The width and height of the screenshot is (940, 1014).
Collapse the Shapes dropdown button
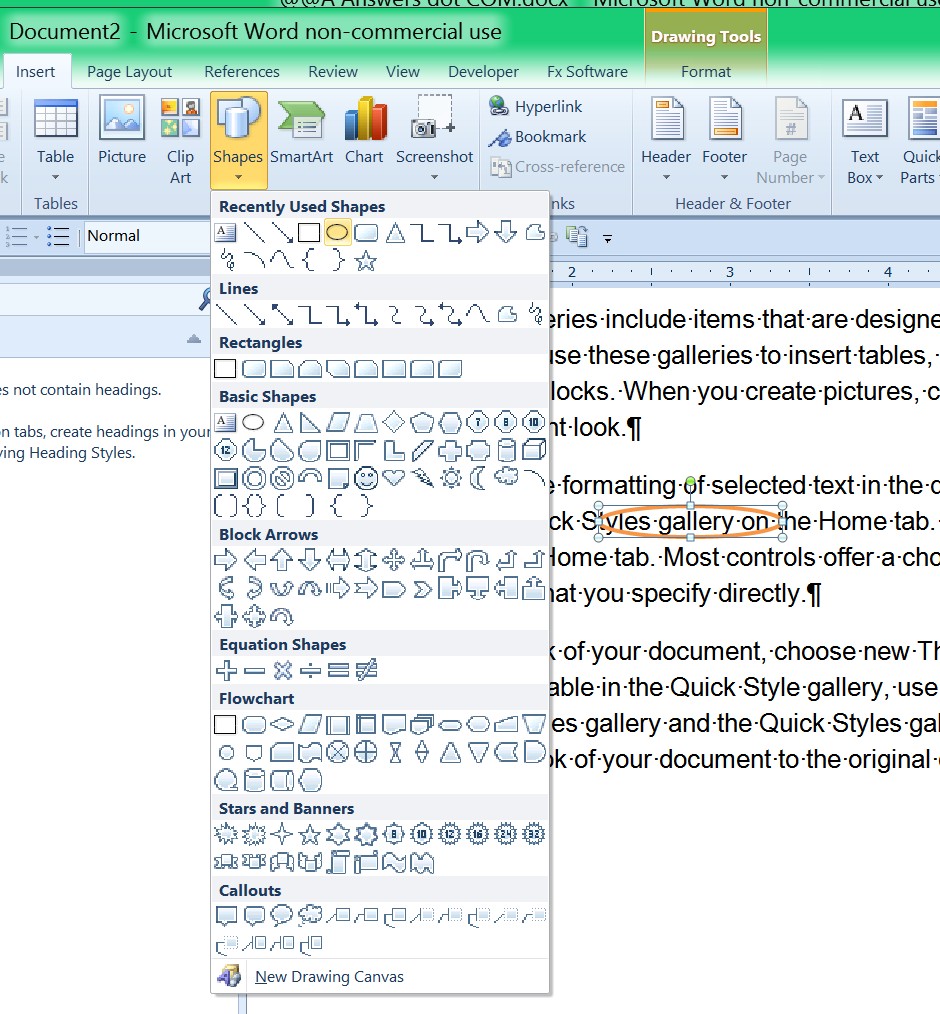point(238,138)
